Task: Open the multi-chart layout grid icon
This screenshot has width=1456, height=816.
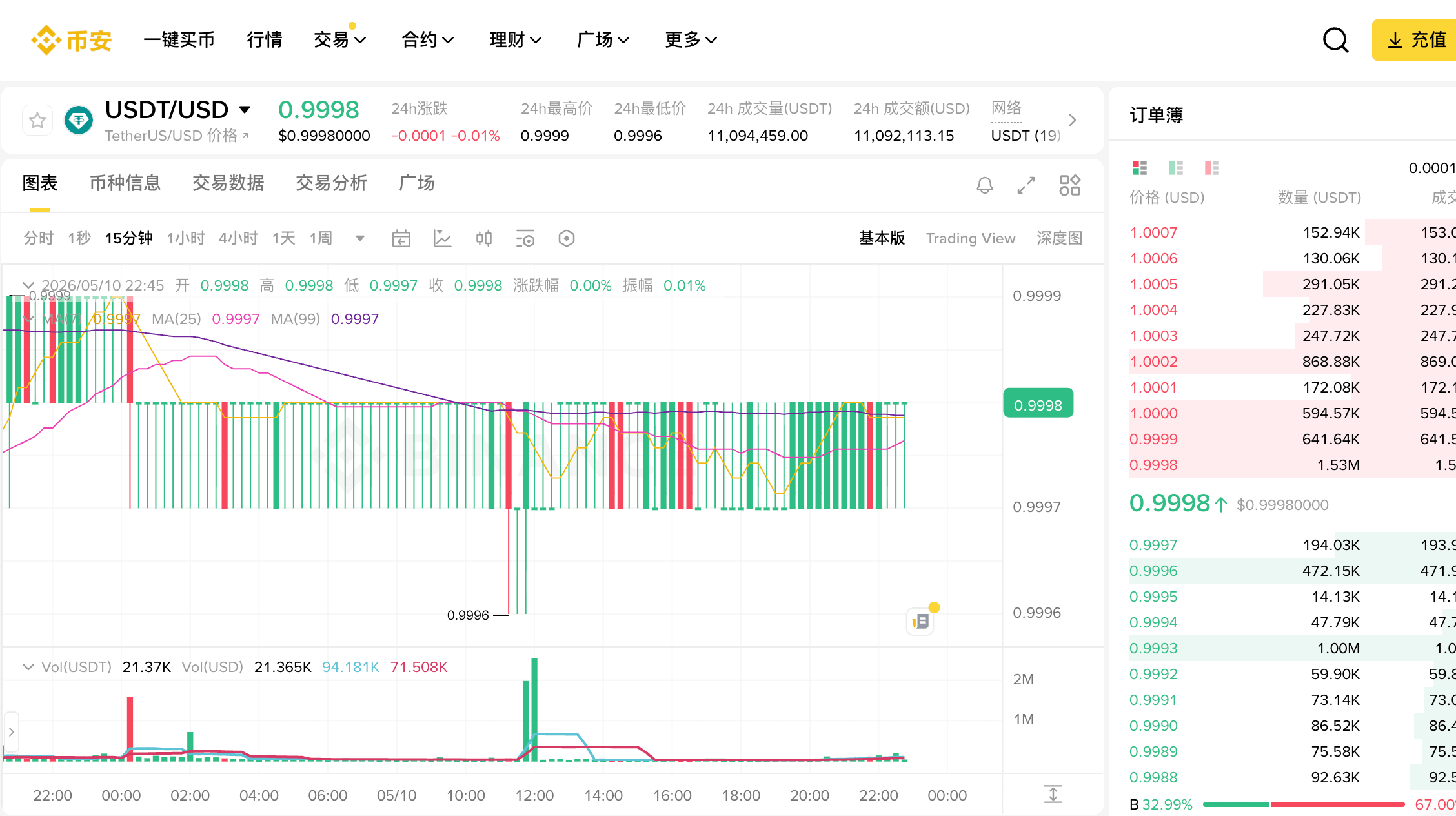Action: click(x=1069, y=185)
